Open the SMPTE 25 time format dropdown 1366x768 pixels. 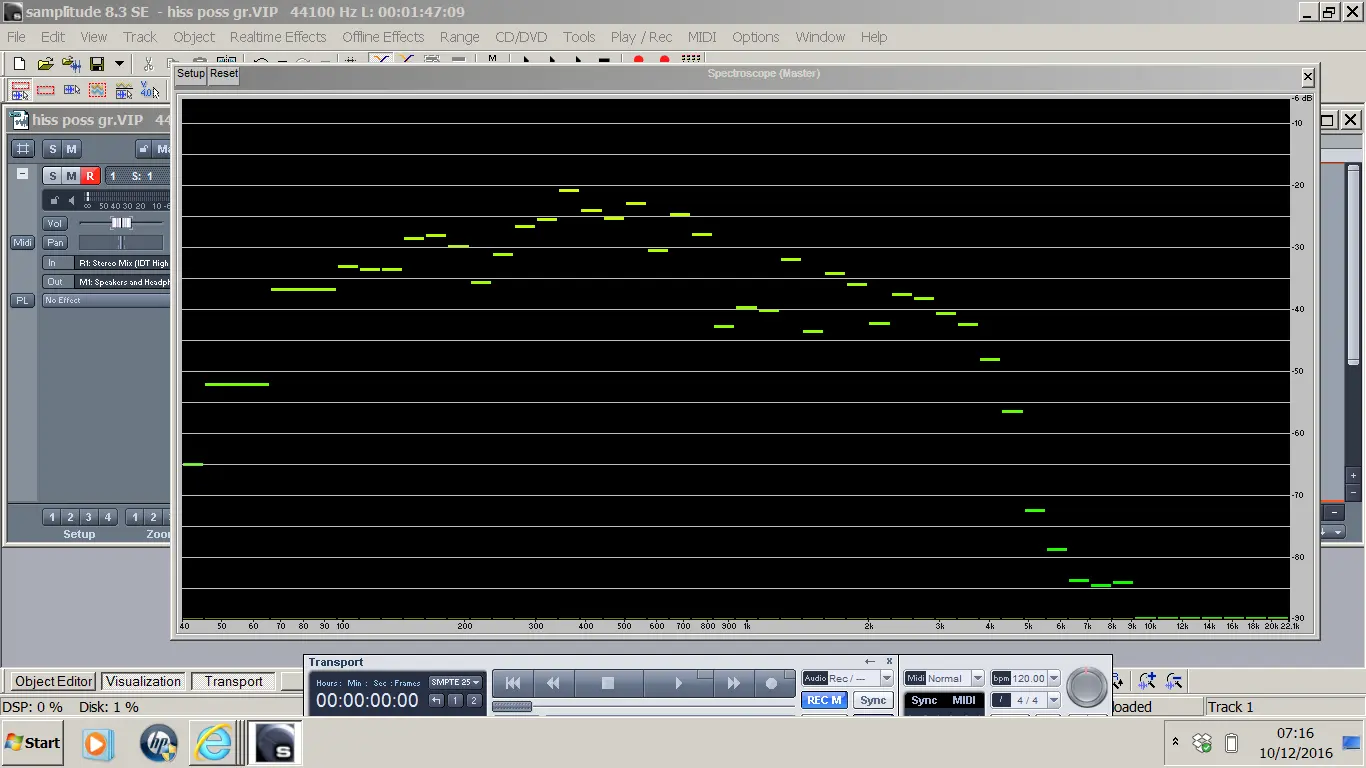[x=455, y=682]
